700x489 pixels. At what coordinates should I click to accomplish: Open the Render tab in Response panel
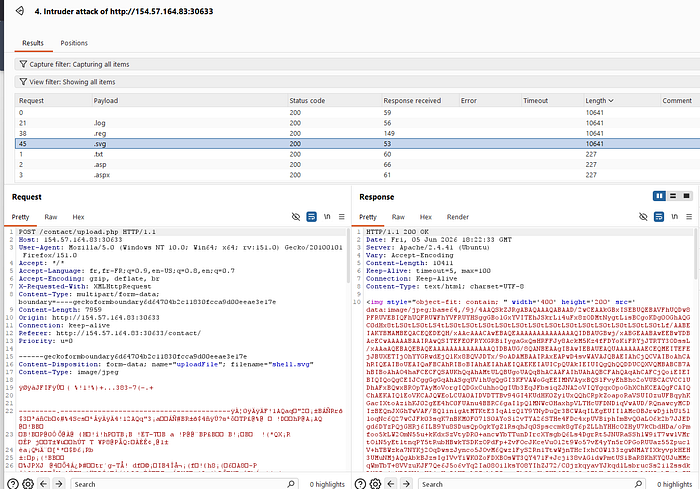coord(458,217)
